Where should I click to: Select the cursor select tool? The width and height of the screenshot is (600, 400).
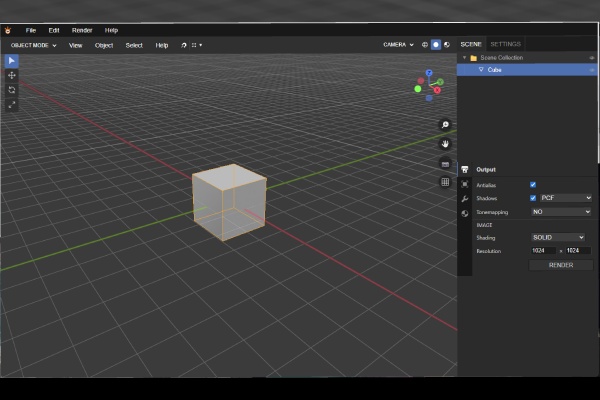(12, 61)
